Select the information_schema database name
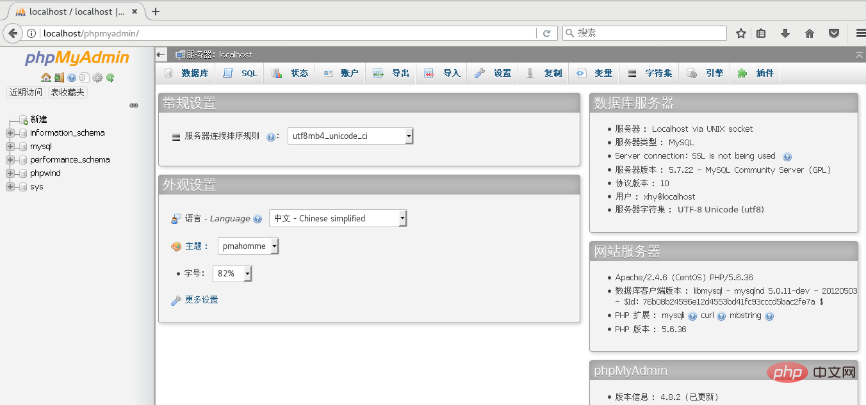This screenshot has height=405, width=866. 67,133
